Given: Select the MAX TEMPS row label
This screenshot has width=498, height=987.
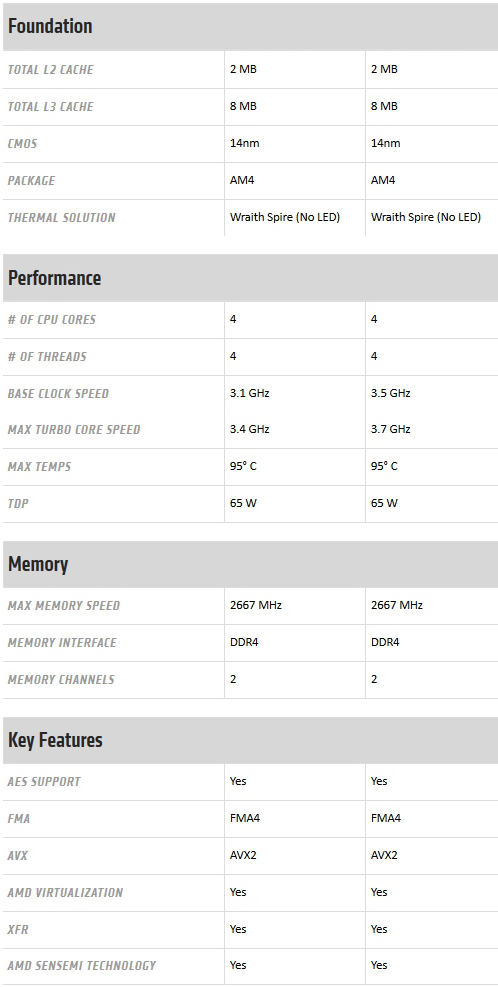Looking at the screenshot, I should [39, 467].
